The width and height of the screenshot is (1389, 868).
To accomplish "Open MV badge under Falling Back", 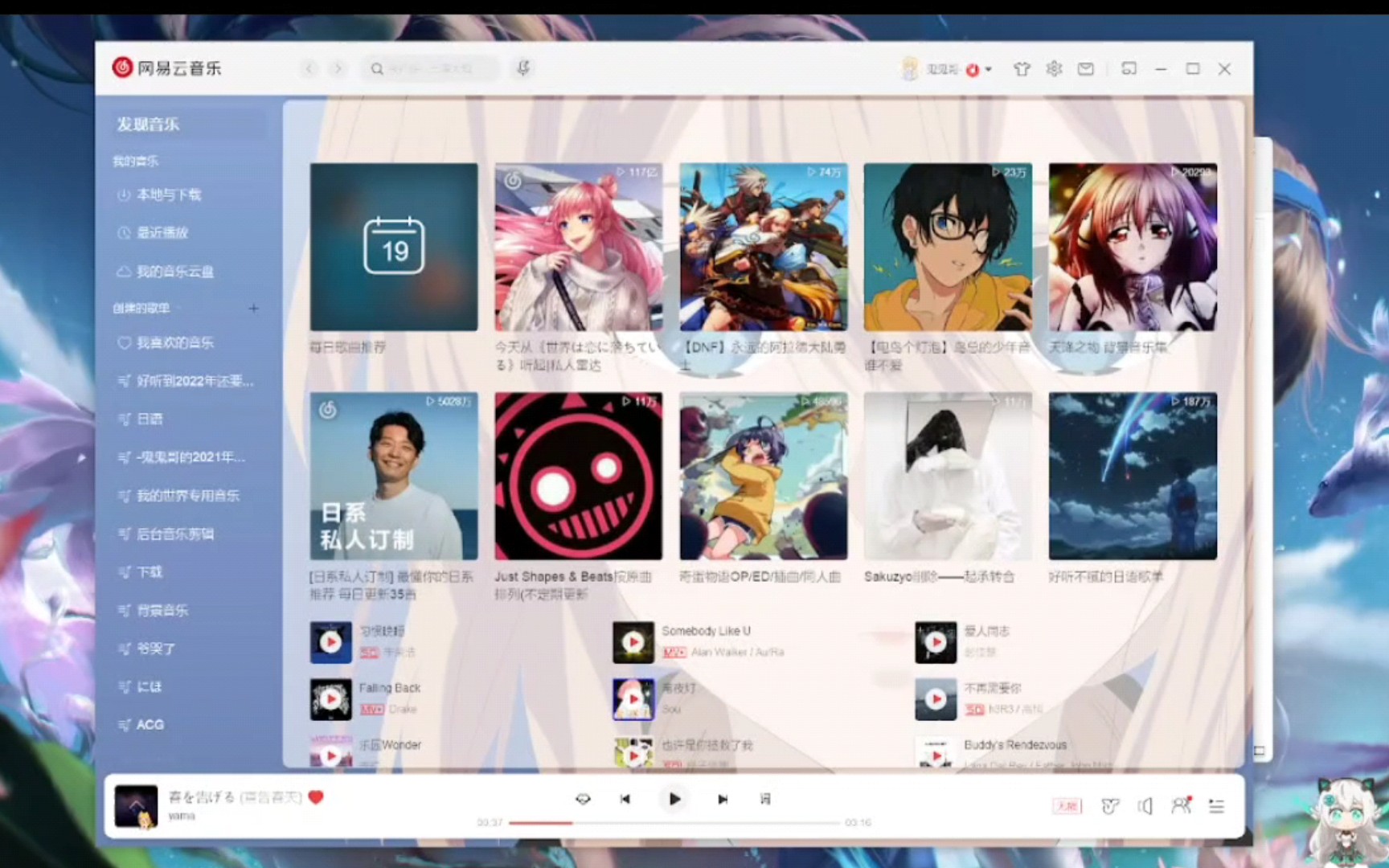I will click(371, 710).
